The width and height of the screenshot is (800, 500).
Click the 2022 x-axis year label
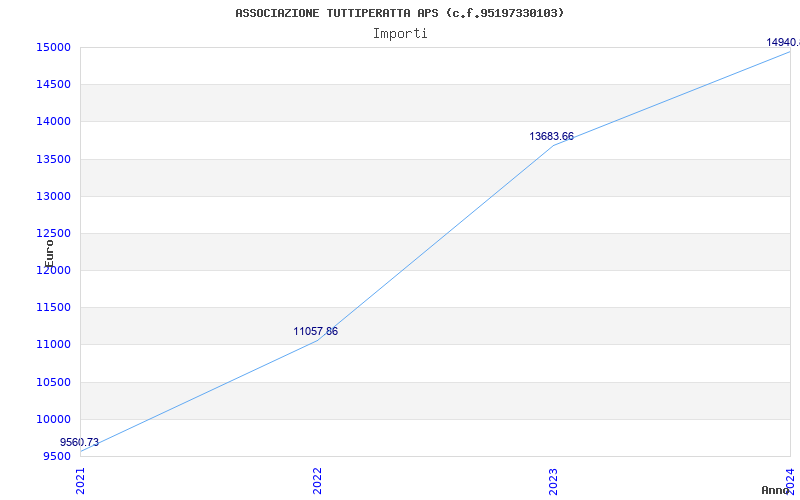tap(317, 479)
